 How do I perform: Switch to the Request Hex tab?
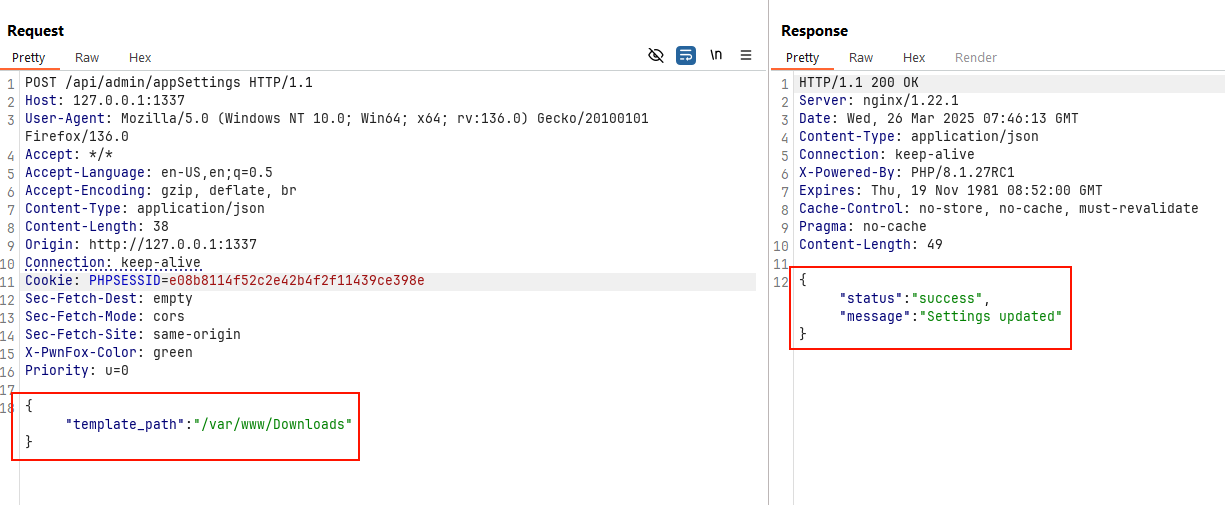pos(140,58)
